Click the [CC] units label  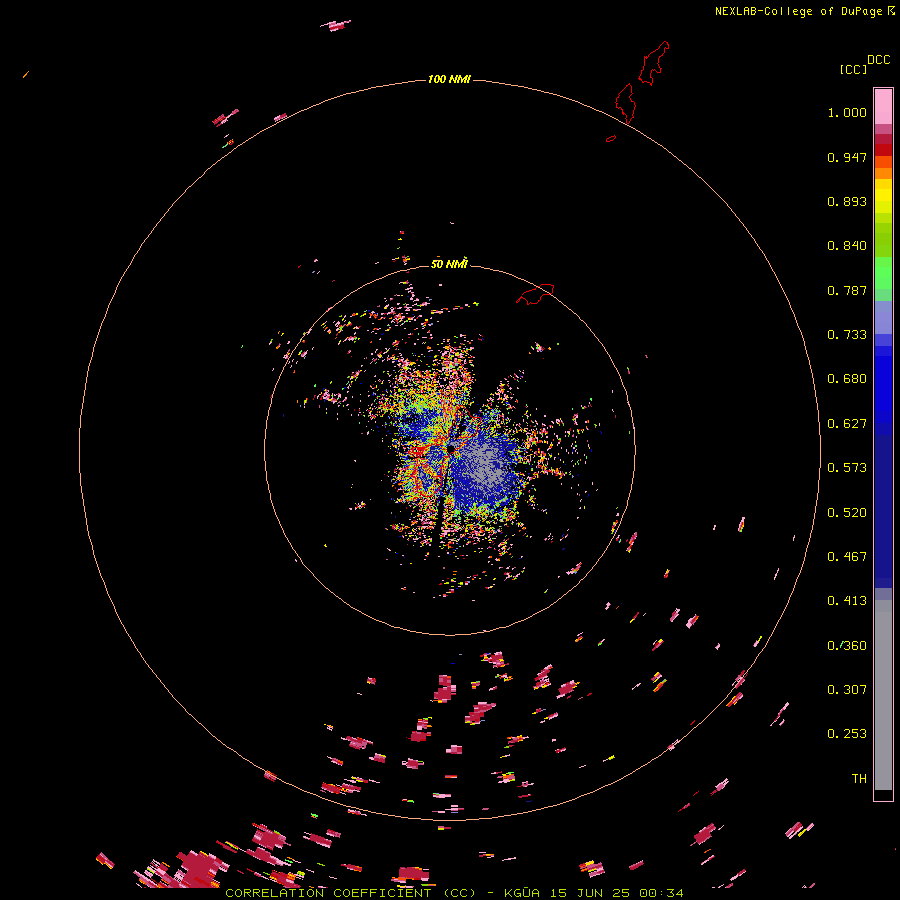(x=853, y=69)
